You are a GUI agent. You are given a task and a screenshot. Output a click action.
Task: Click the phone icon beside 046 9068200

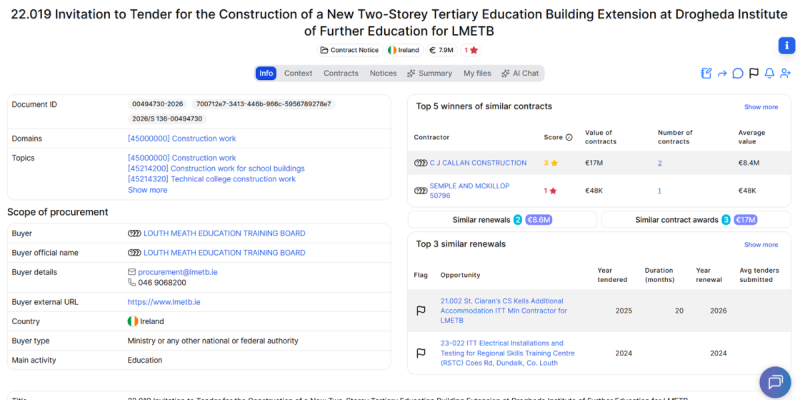click(132, 282)
